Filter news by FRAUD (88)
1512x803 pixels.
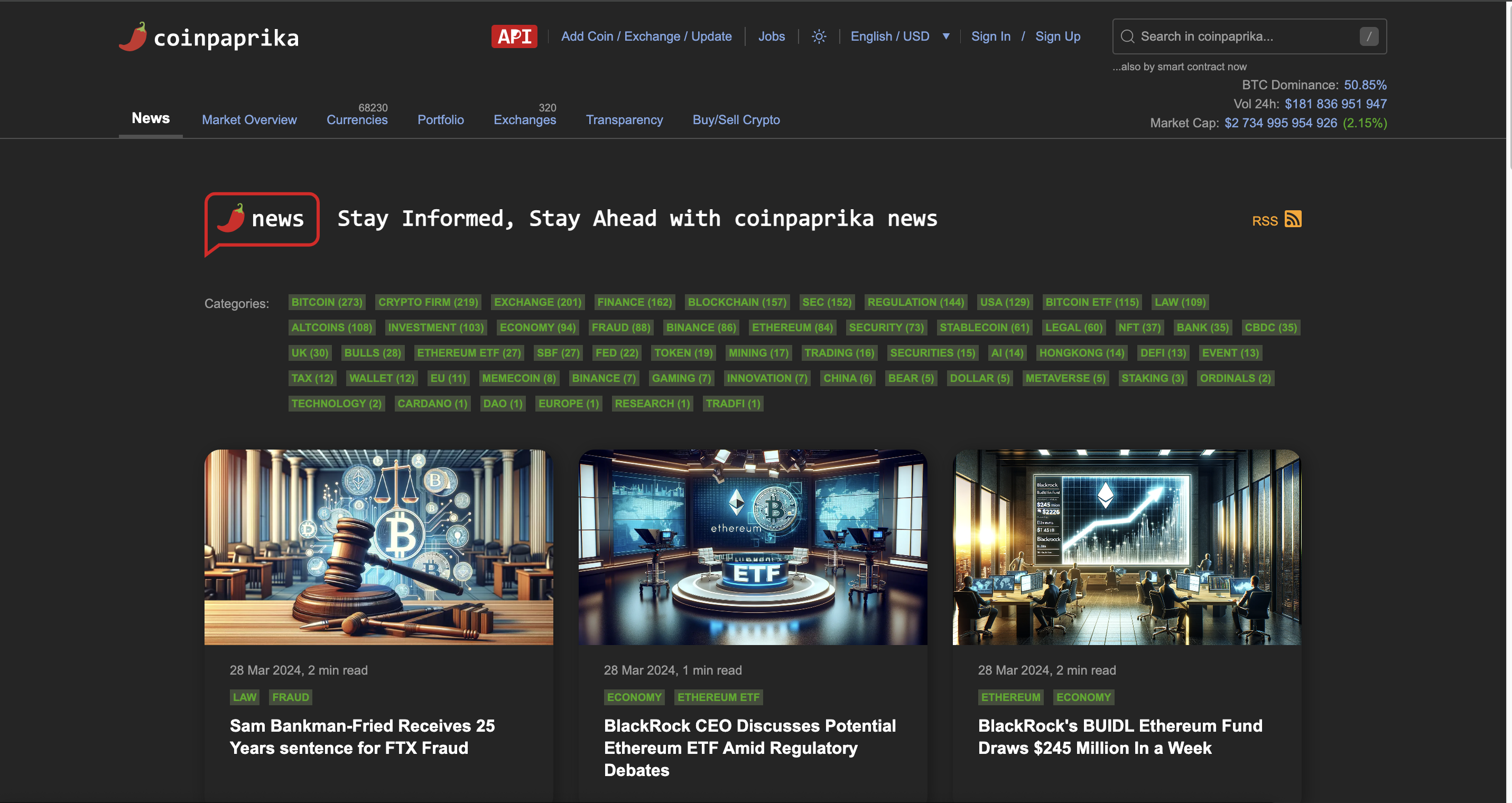pos(620,328)
